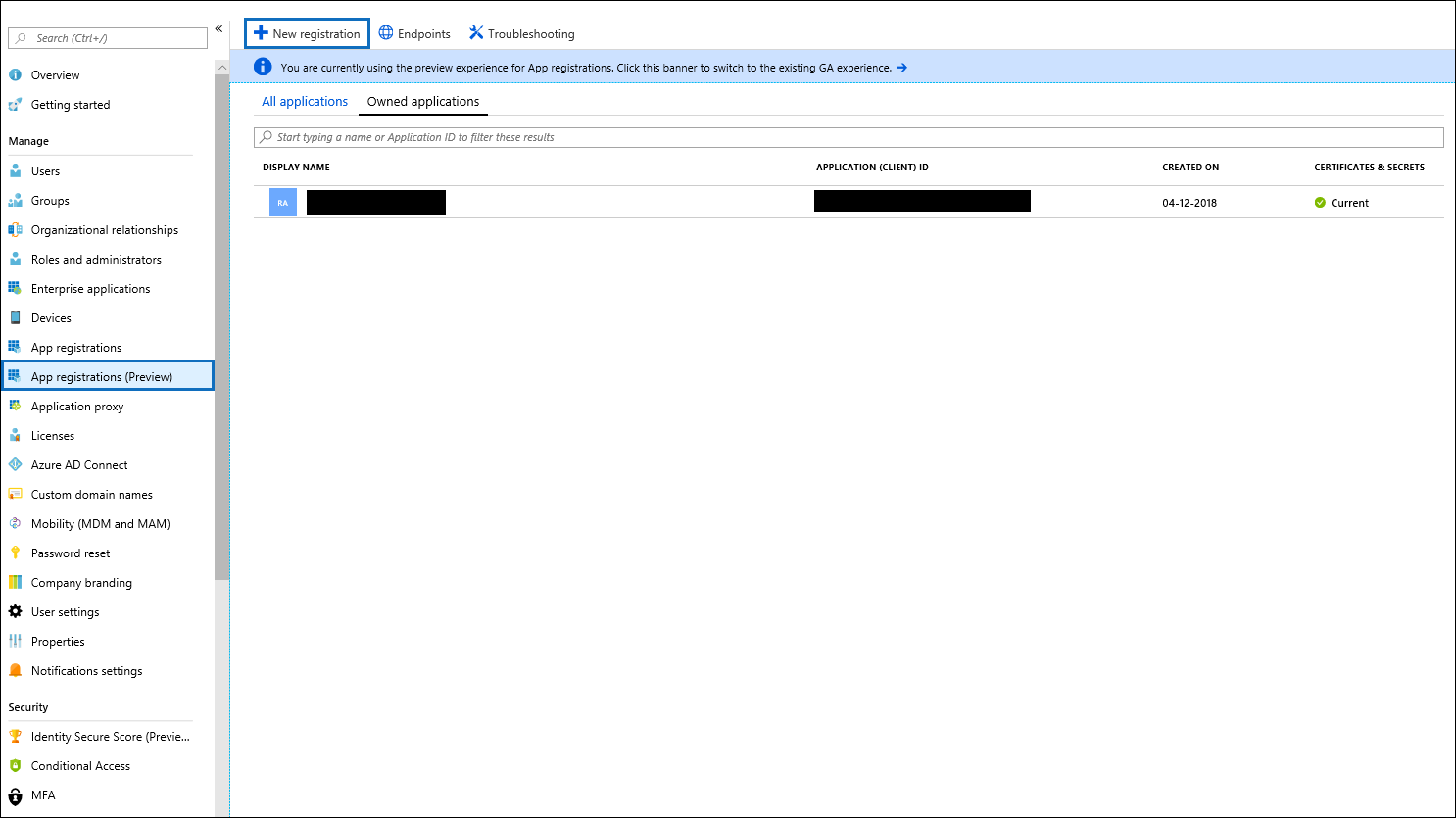
Task: Open the RA application from the list
Action: (x=375, y=202)
